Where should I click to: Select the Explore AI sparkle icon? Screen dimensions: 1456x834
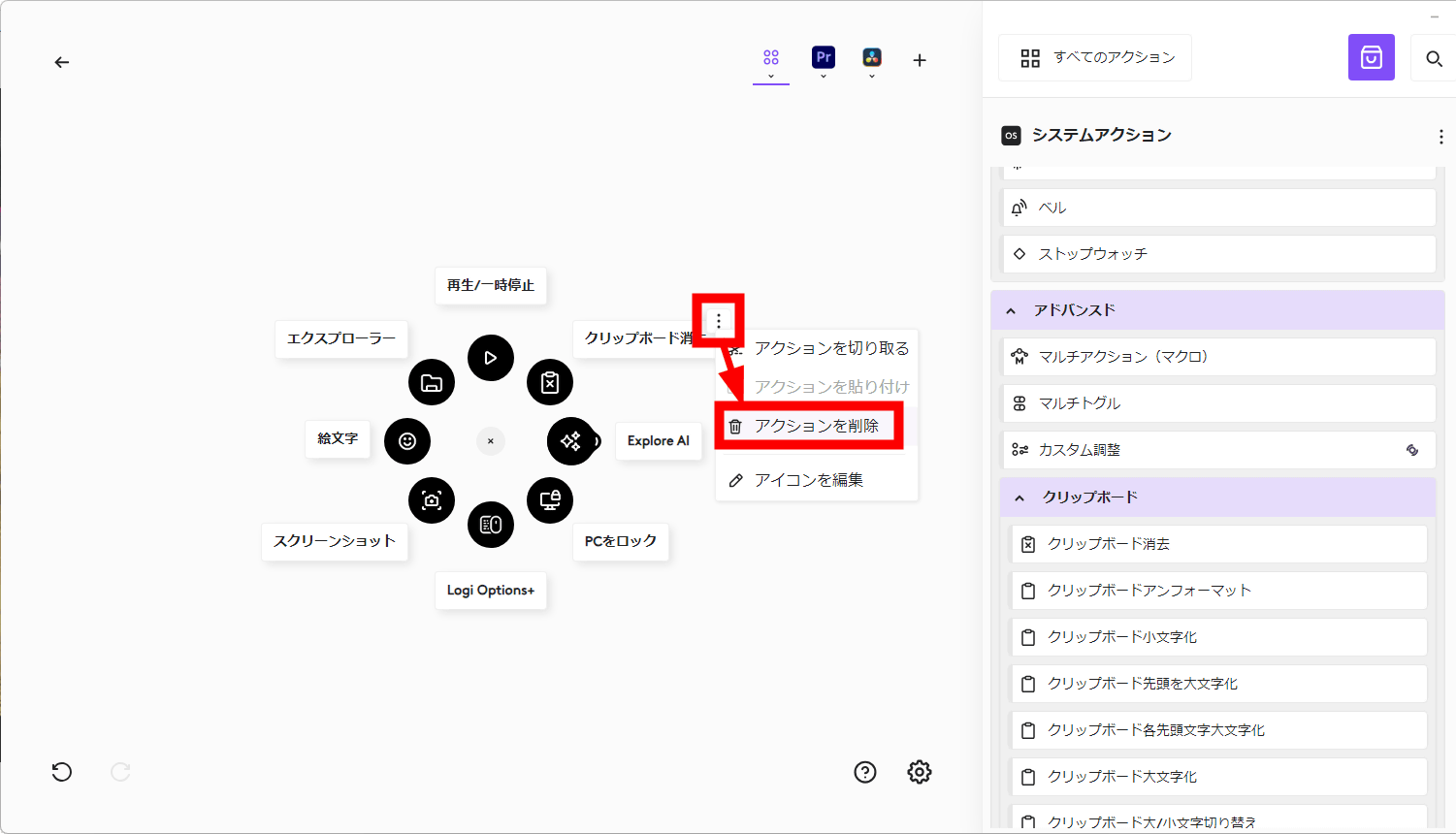(571, 441)
